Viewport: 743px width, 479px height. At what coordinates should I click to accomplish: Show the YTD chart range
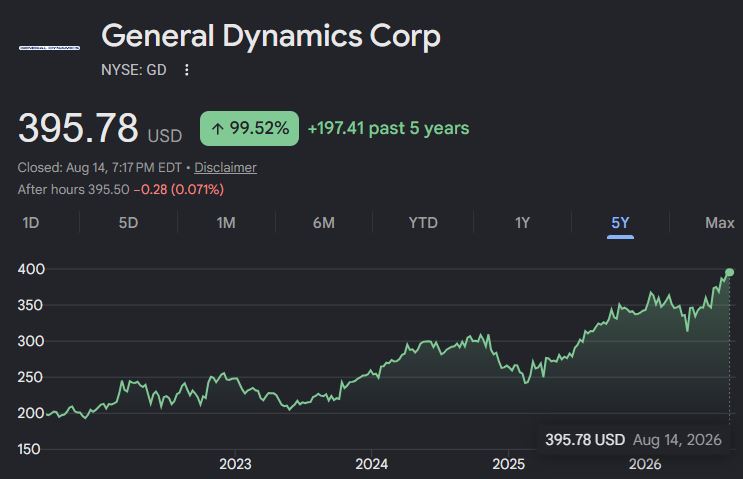coord(423,223)
